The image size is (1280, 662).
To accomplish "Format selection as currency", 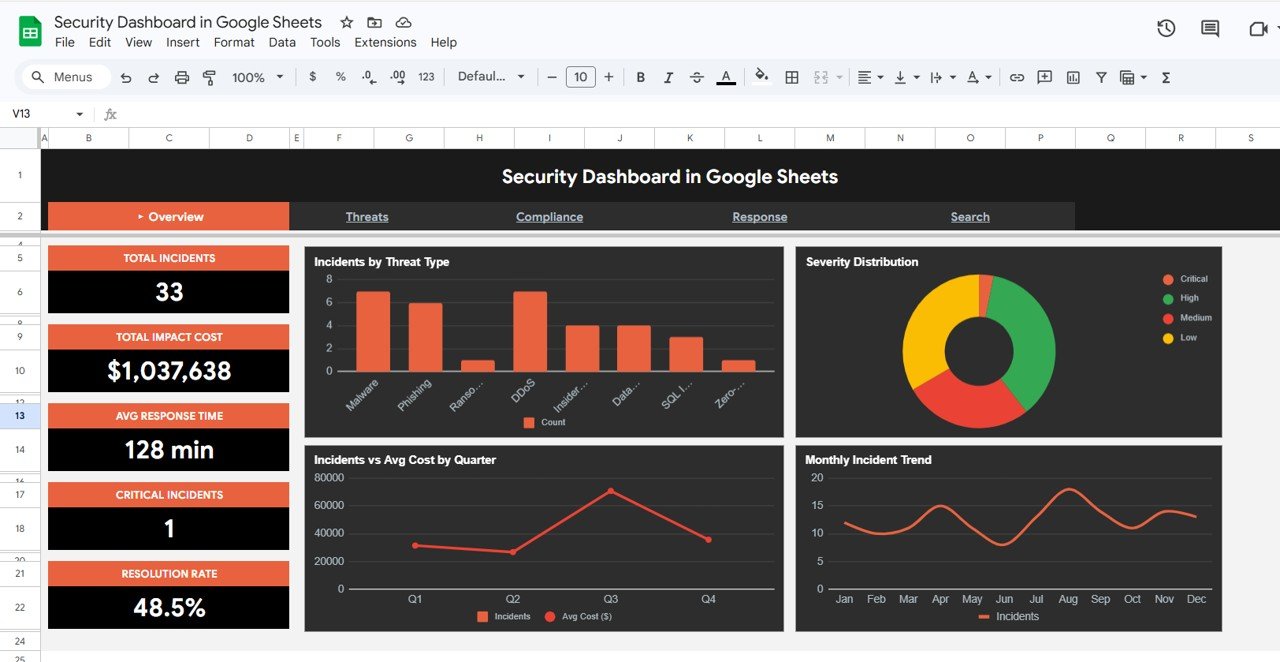I will point(312,77).
